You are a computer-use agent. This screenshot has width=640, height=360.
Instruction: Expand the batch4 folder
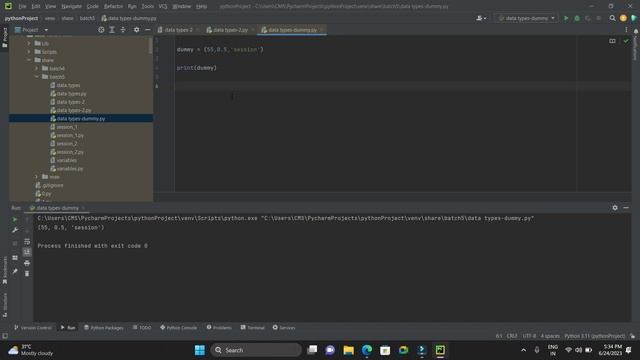[x=36, y=68]
